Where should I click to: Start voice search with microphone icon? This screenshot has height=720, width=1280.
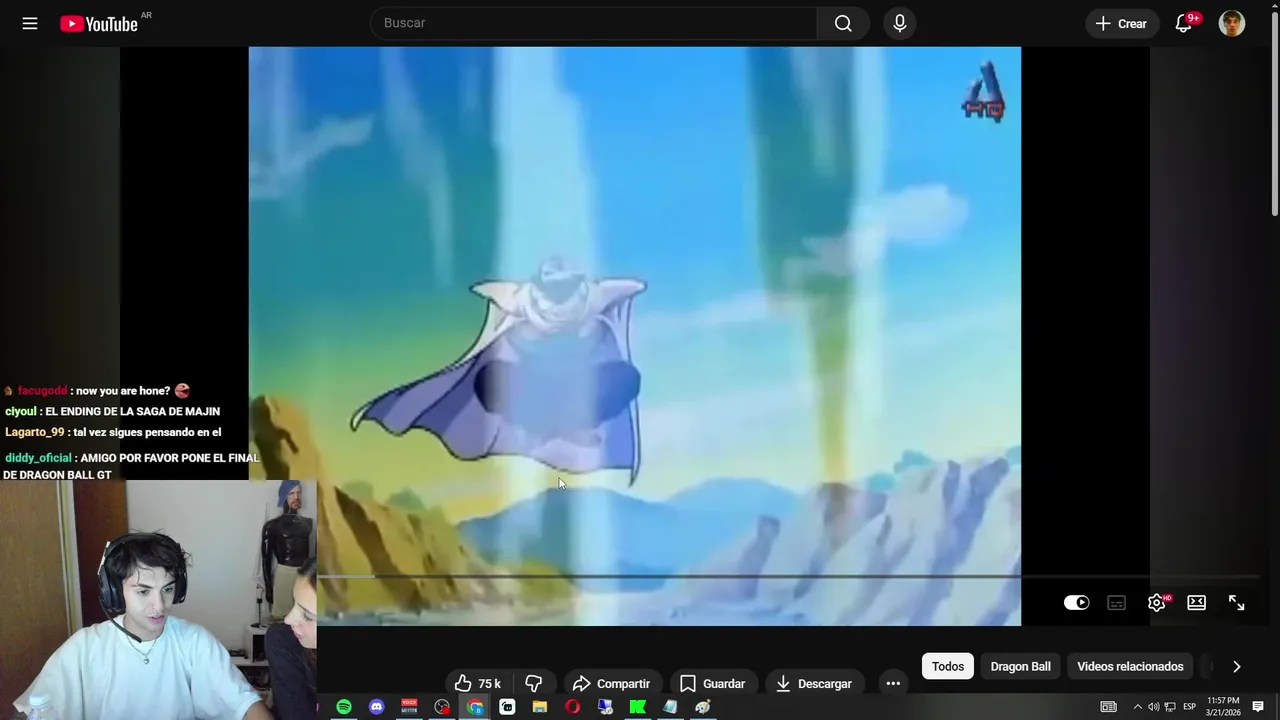coord(900,23)
